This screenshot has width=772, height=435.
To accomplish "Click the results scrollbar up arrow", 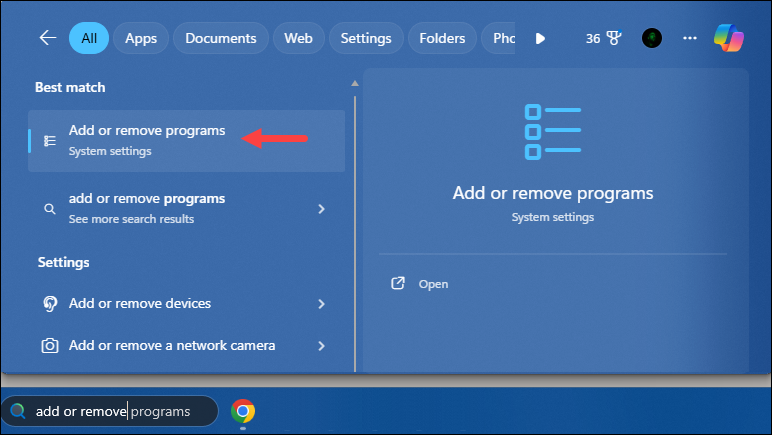I will [354, 84].
